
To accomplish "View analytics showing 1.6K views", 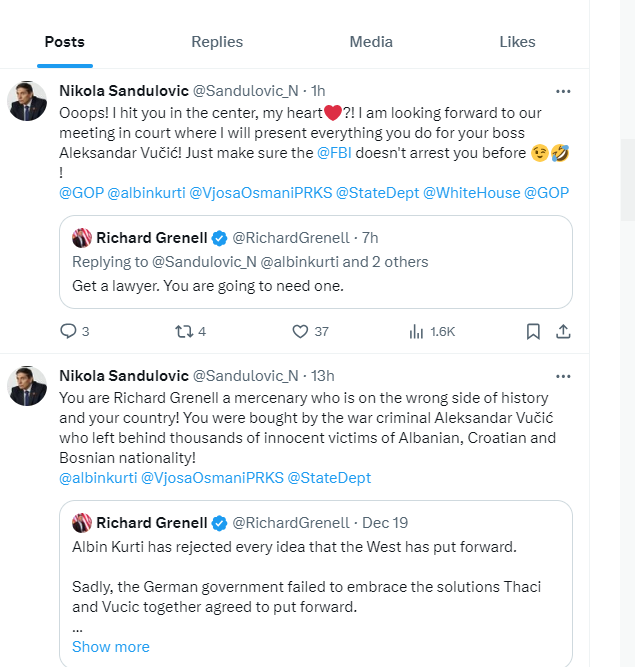I will [x=416, y=332].
